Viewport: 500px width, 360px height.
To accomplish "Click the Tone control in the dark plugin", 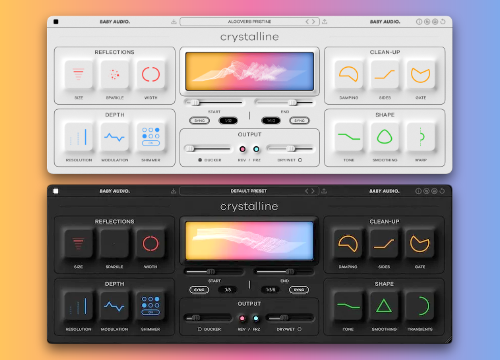I will pyautogui.click(x=348, y=306).
